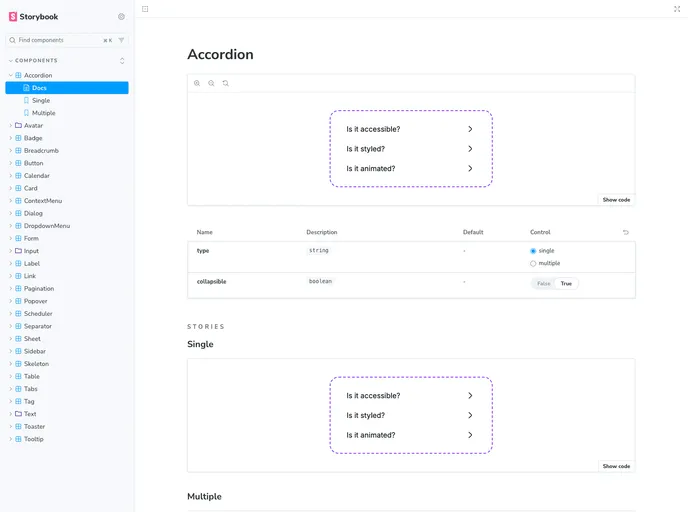688x512 pixels.
Task: Click the zoom out icon in preview toolbar
Action: tap(211, 83)
